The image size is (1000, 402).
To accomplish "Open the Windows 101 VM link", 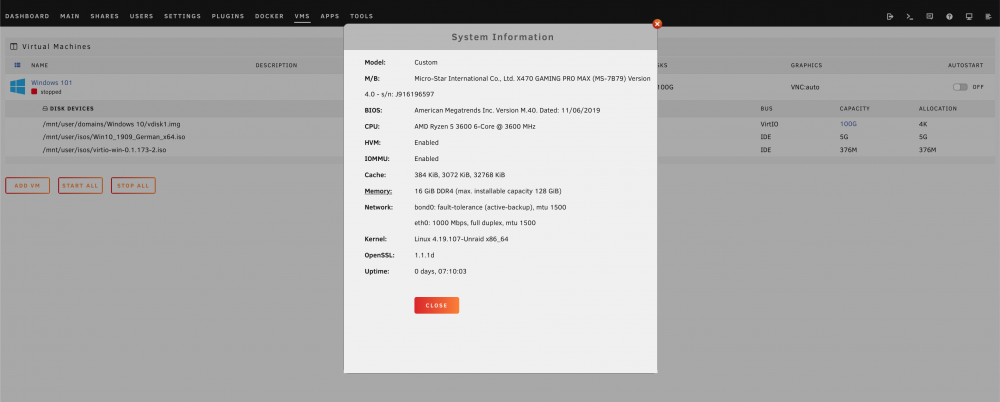I will tap(52, 83).
